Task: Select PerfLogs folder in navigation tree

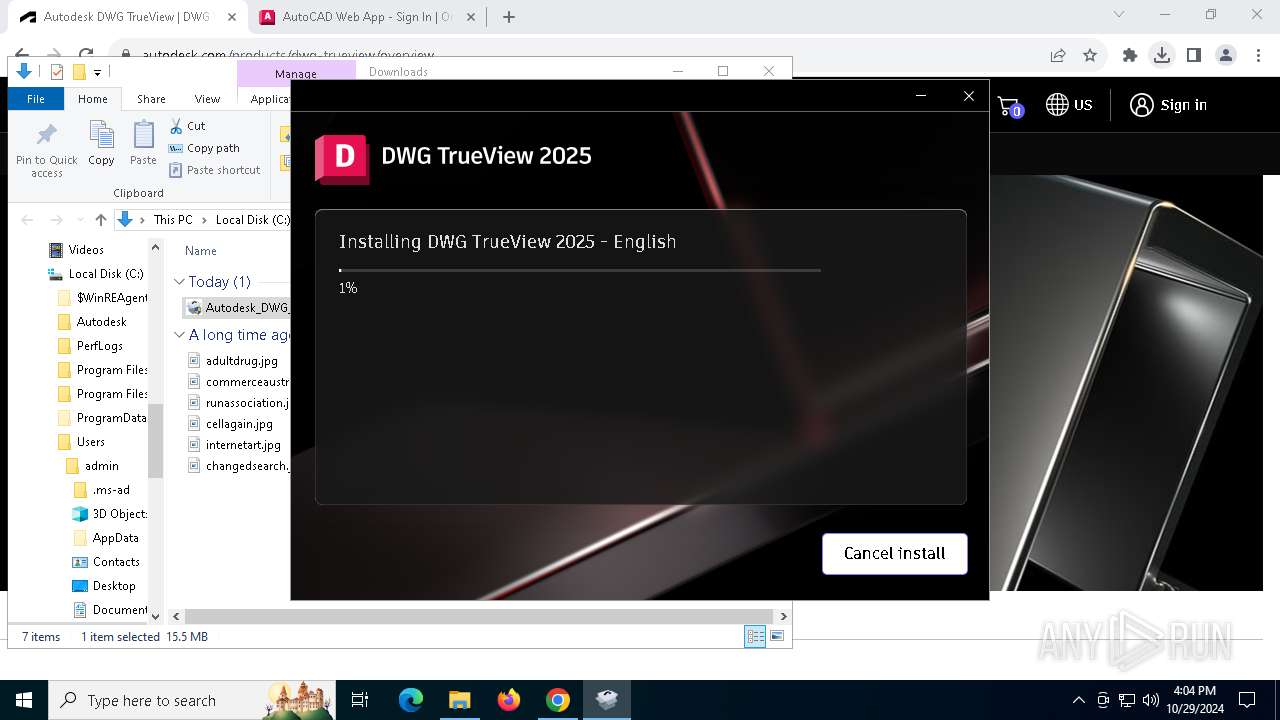Action: 100,346
